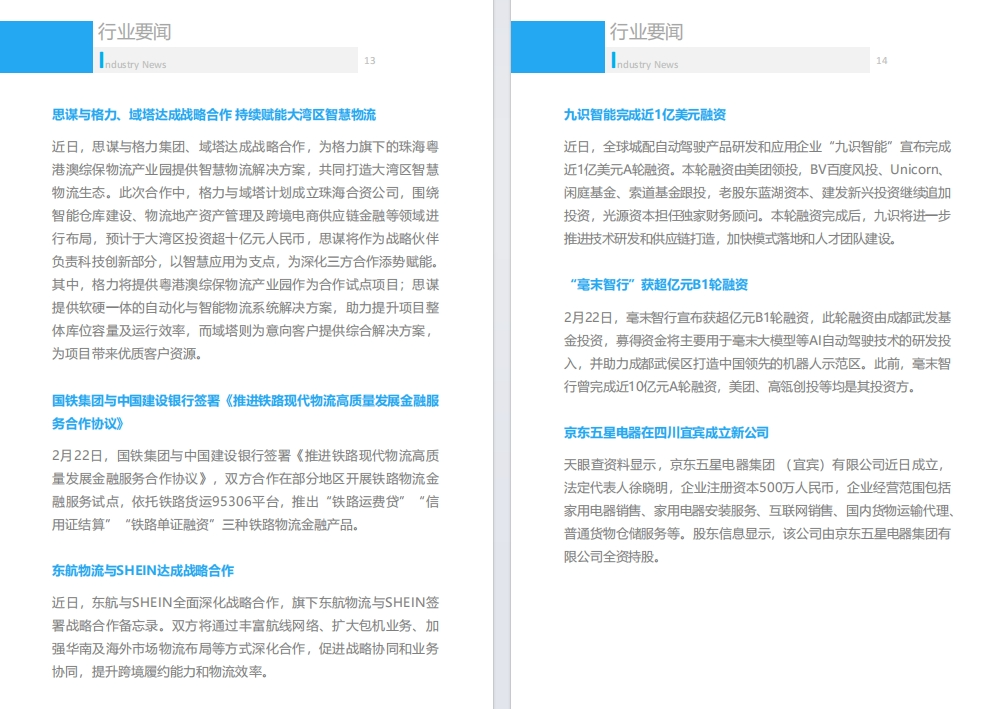The height and width of the screenshot is (709, 1005).
Task: Click the headline "毫末智行"获超亿元B1轮融资
Action: [x=657, y=285]
